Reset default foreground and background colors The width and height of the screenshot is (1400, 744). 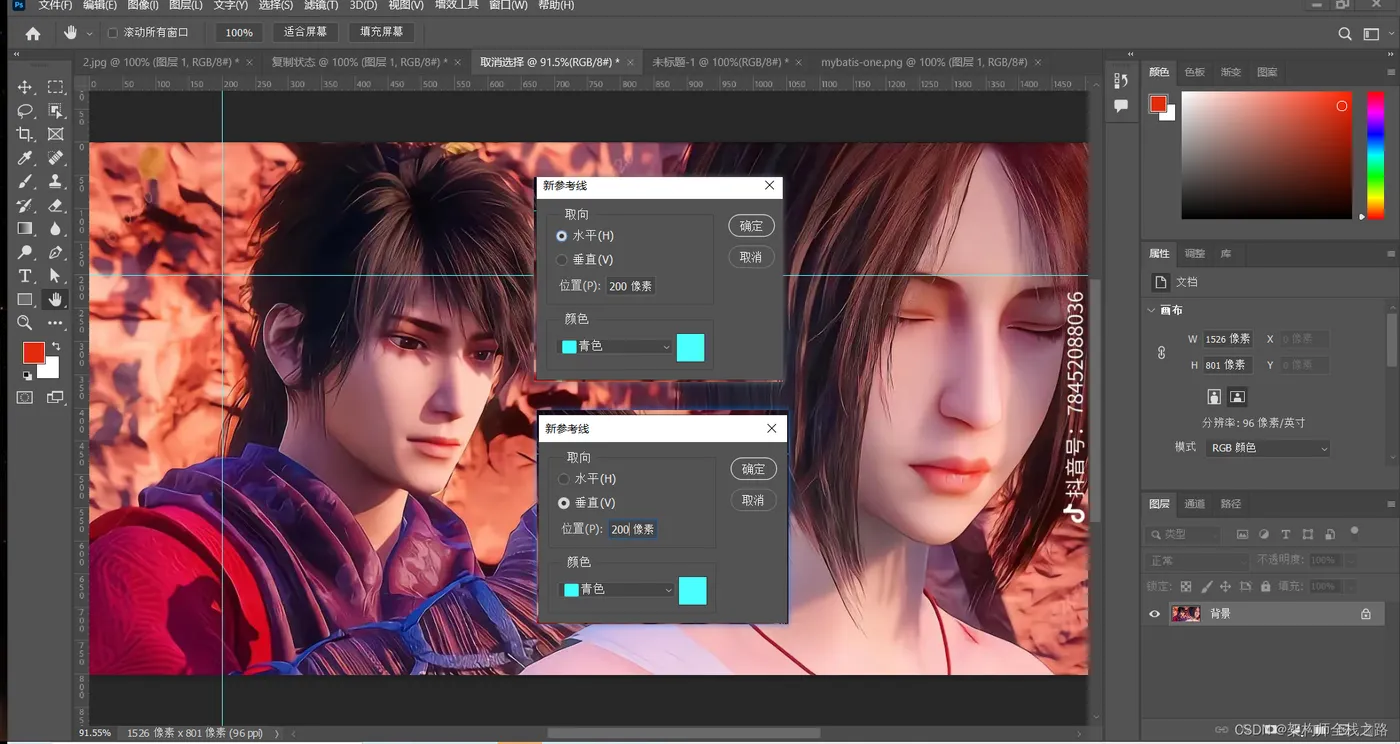point(27,376)
